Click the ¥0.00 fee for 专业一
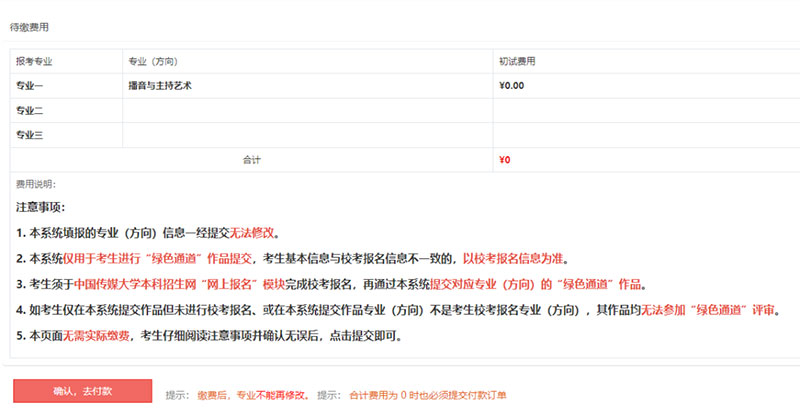 click(x=511, y=85)
